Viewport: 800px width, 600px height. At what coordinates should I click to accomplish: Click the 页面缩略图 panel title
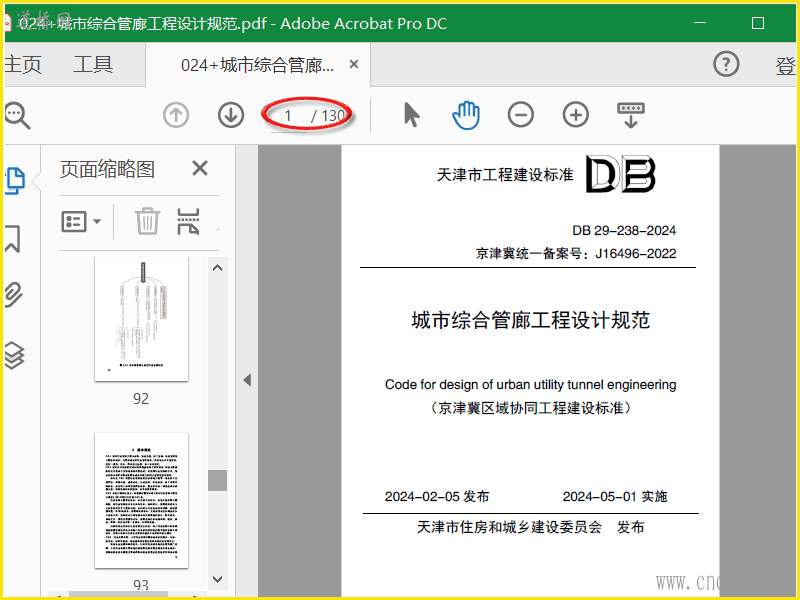click(x=107, y=169)
